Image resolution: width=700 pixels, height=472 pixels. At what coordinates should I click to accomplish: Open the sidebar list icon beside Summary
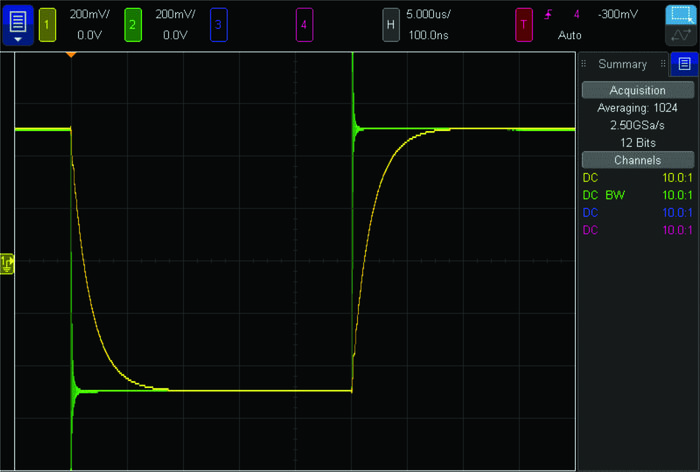click(x=683, y=63)
